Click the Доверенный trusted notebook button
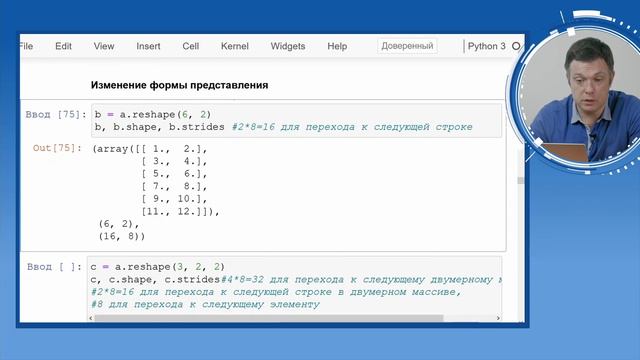 click(x=407, y=46)
